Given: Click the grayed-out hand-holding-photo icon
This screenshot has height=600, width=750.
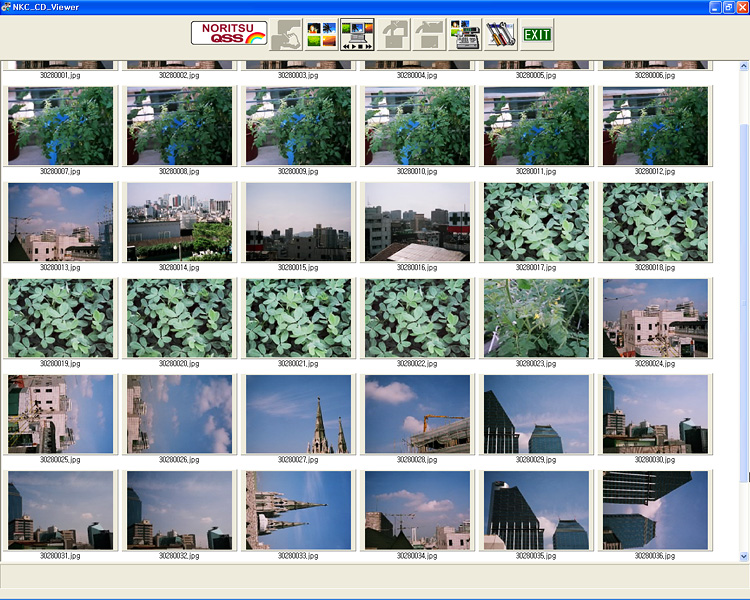Looking at the screenshot, I should tap(288, 34).
